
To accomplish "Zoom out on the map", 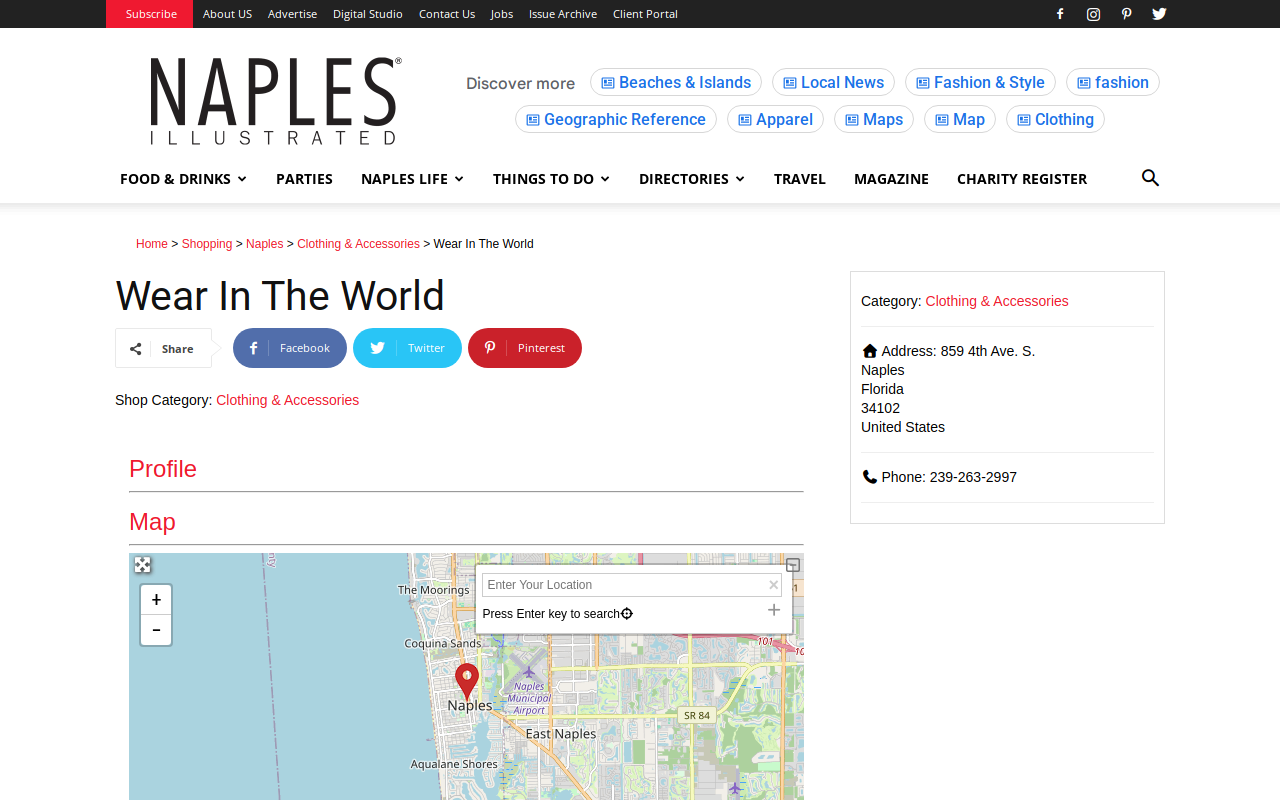I will point(156,630).
